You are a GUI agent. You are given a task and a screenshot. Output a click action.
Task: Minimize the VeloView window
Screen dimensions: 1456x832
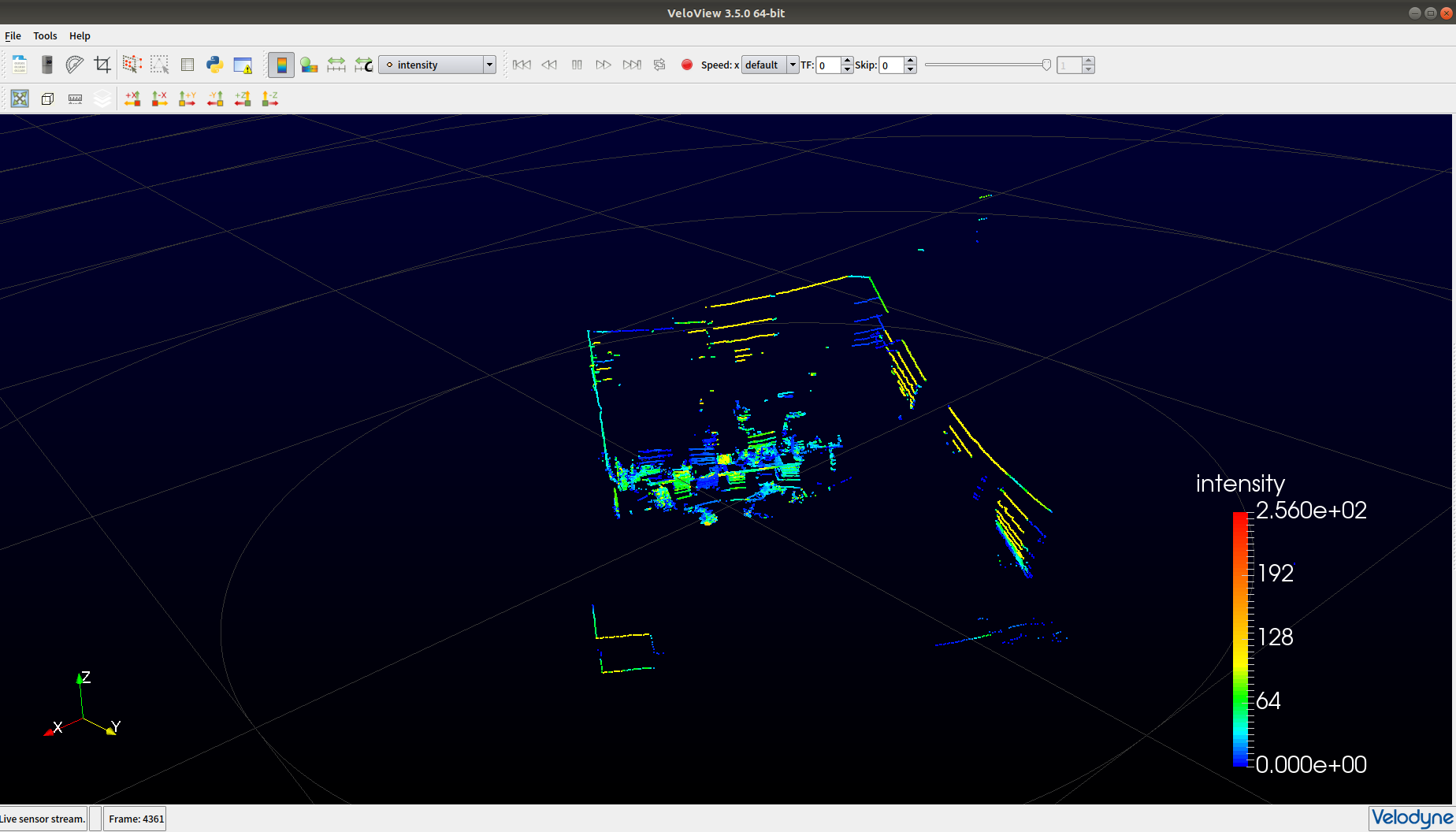tap(1414, 13)
